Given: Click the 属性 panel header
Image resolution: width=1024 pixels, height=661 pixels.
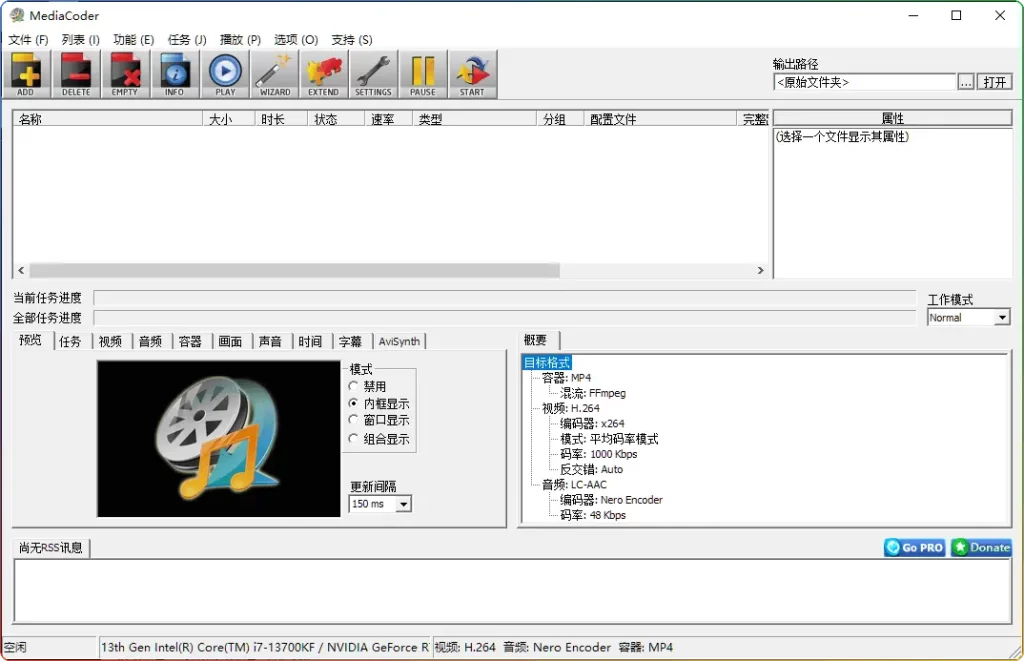Looking at the screenshot, I should click(893, 118).
